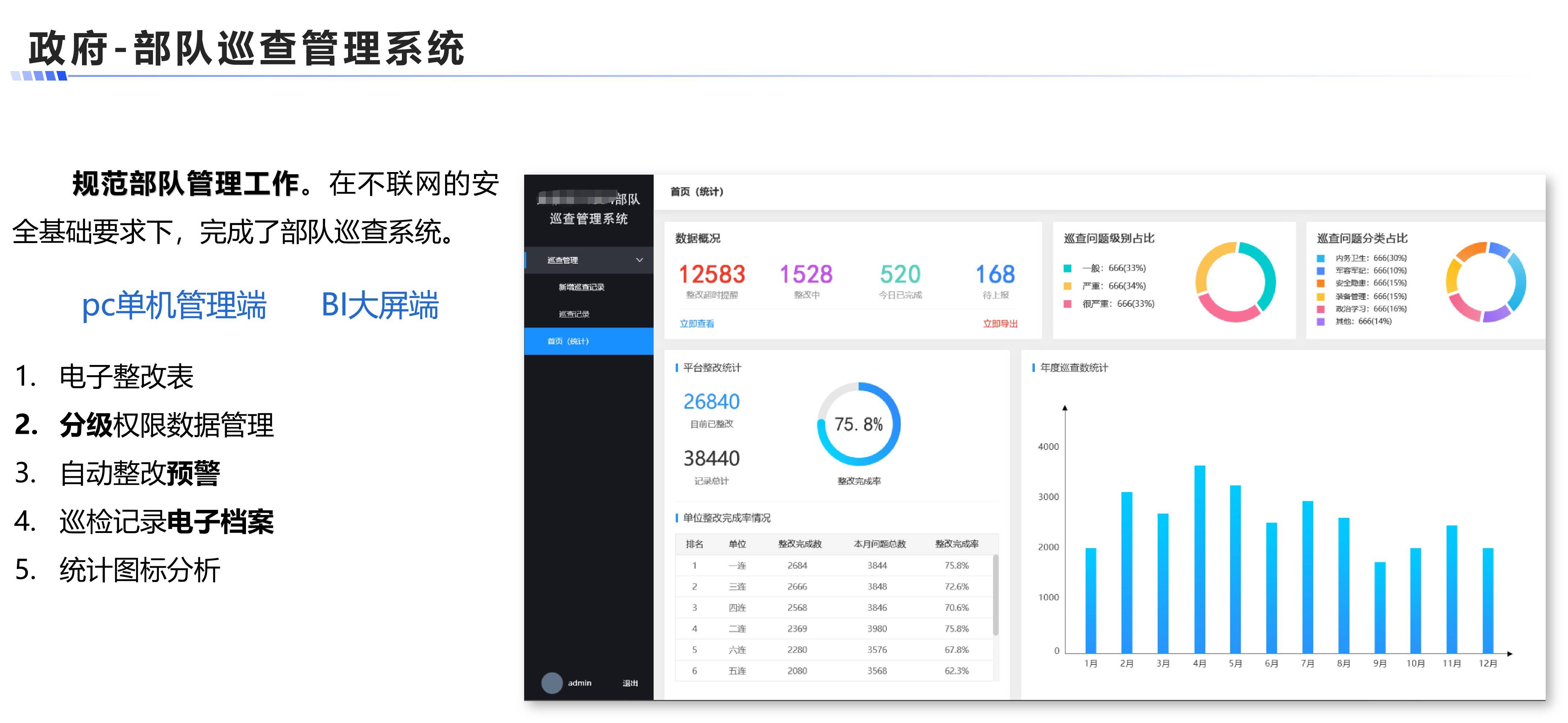Viewport: 1568px width, 723px height.
Task: Click the 12583 整改超时提醒 number
Action: 712,275
